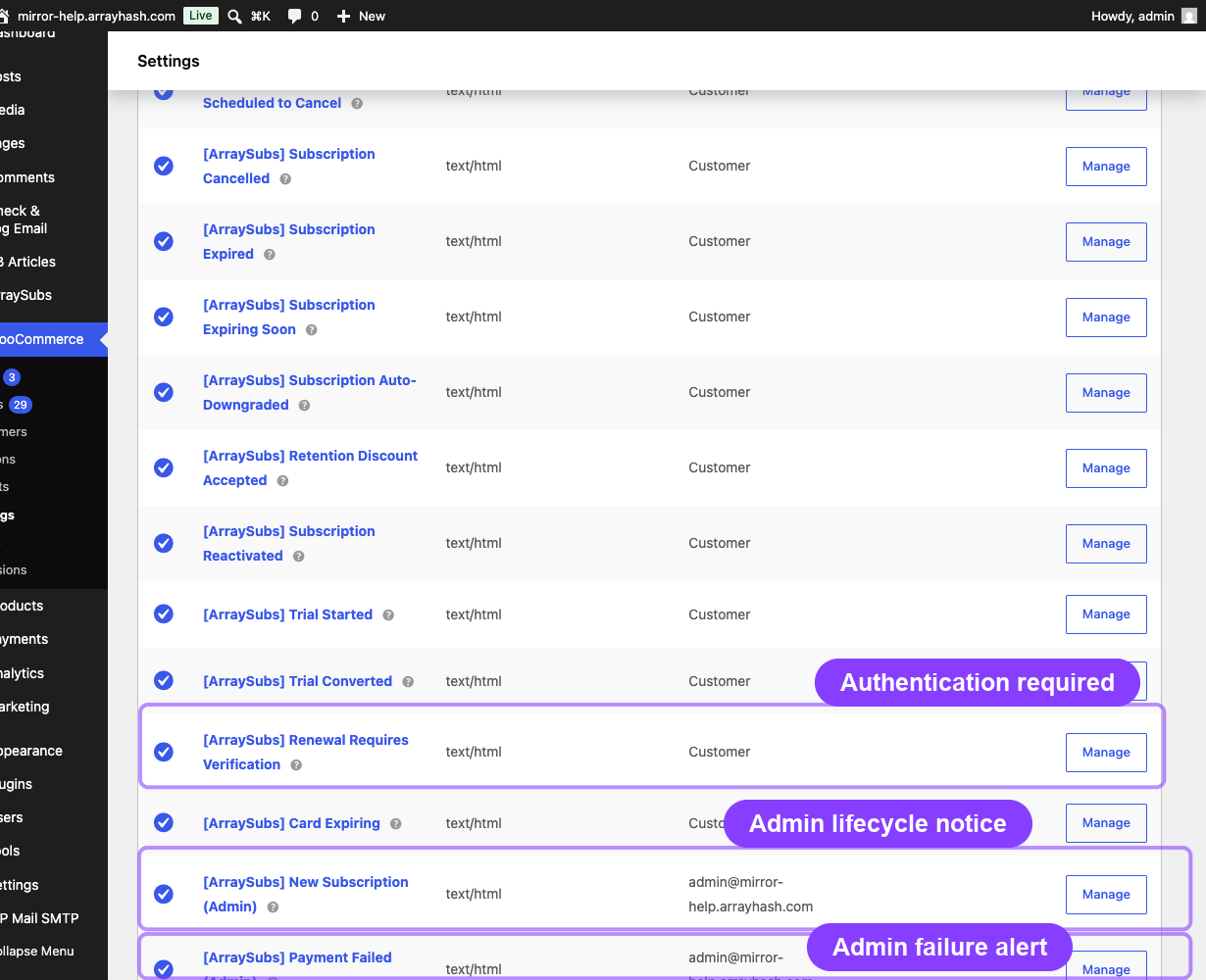Image resolution: width=1206 pixels, height=980 pixels.
Task: Click help icon beside Retention Discount Accepted
Action: (x=282, y=481)
